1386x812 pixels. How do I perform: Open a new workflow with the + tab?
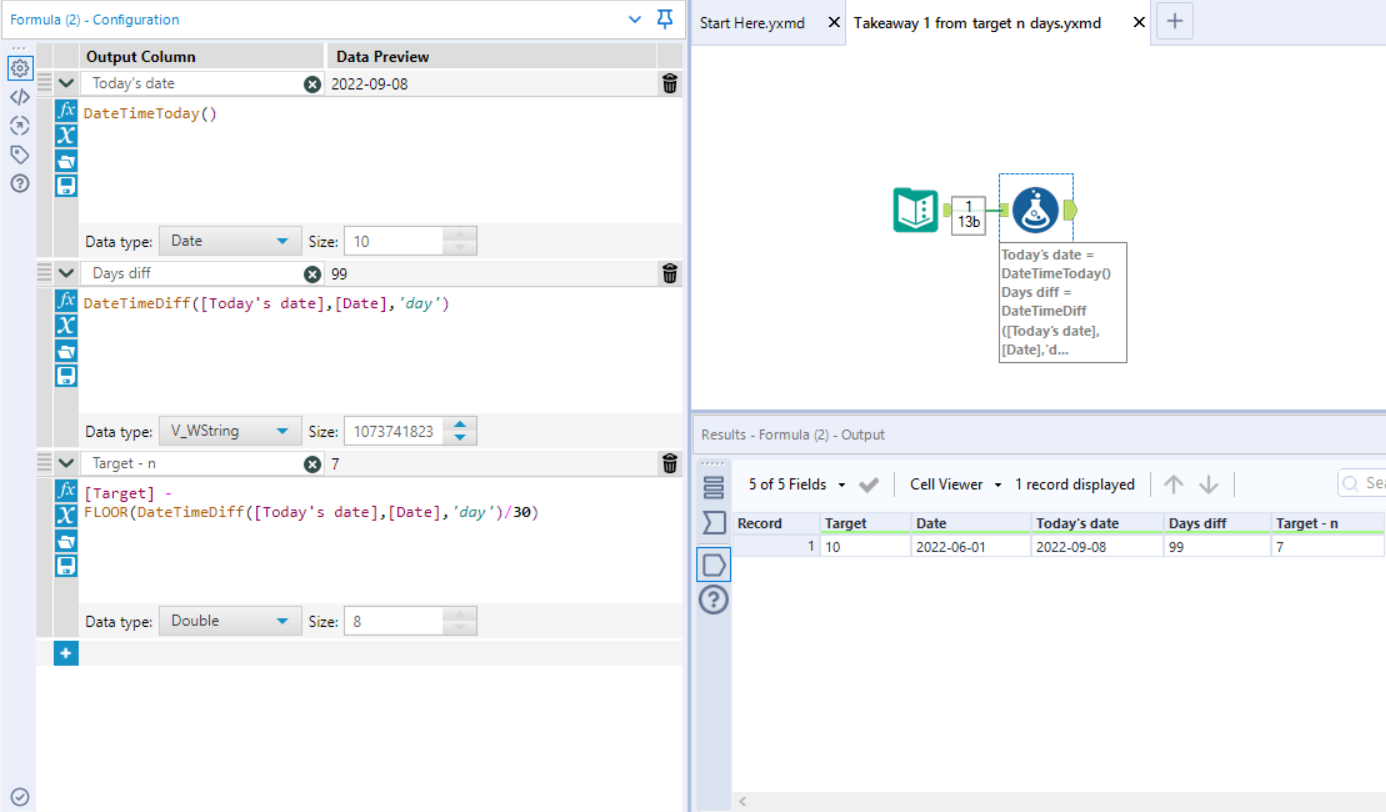click(1174, 21)
